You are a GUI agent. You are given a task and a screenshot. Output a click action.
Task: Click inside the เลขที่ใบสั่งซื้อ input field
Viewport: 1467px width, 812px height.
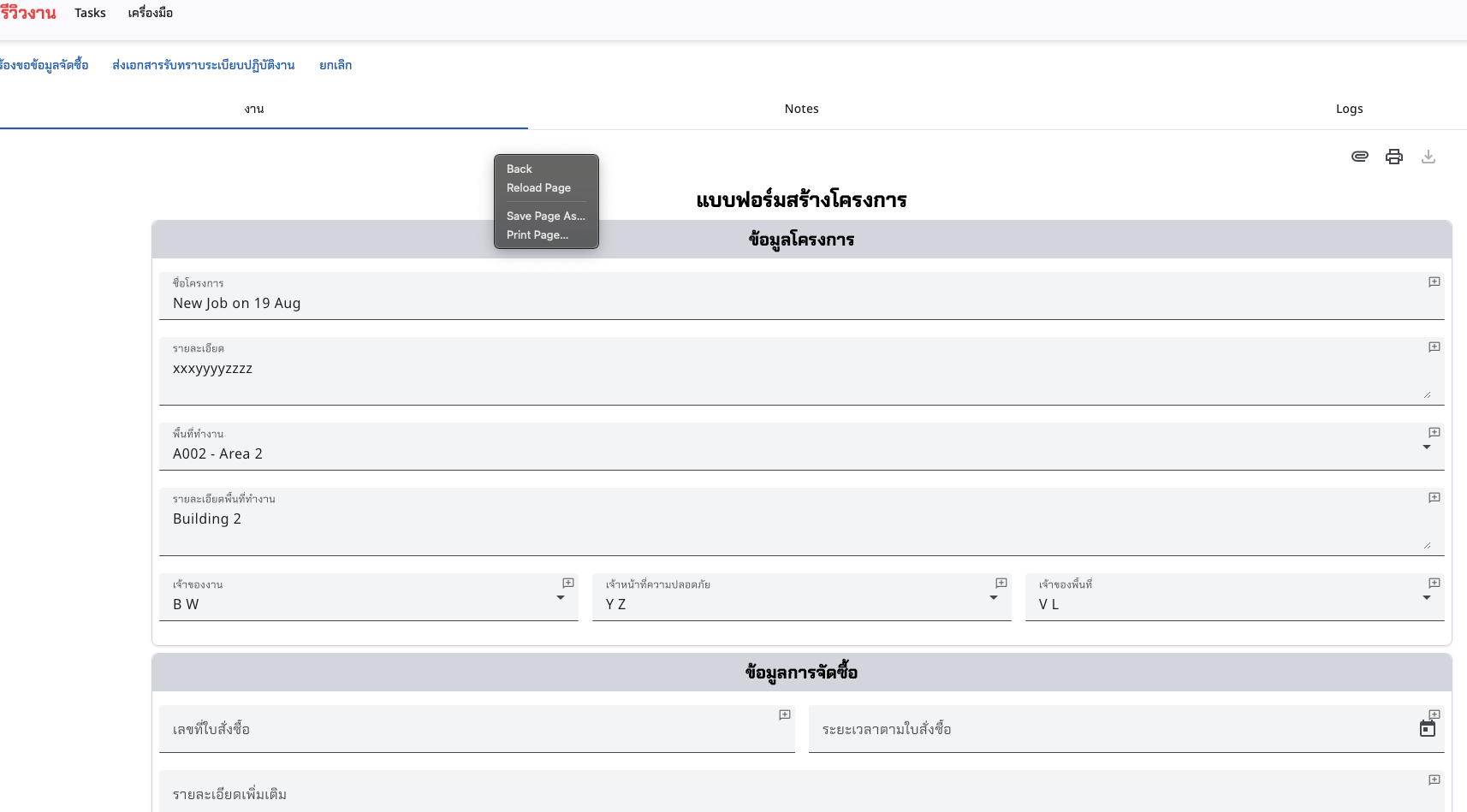[428, 729]
